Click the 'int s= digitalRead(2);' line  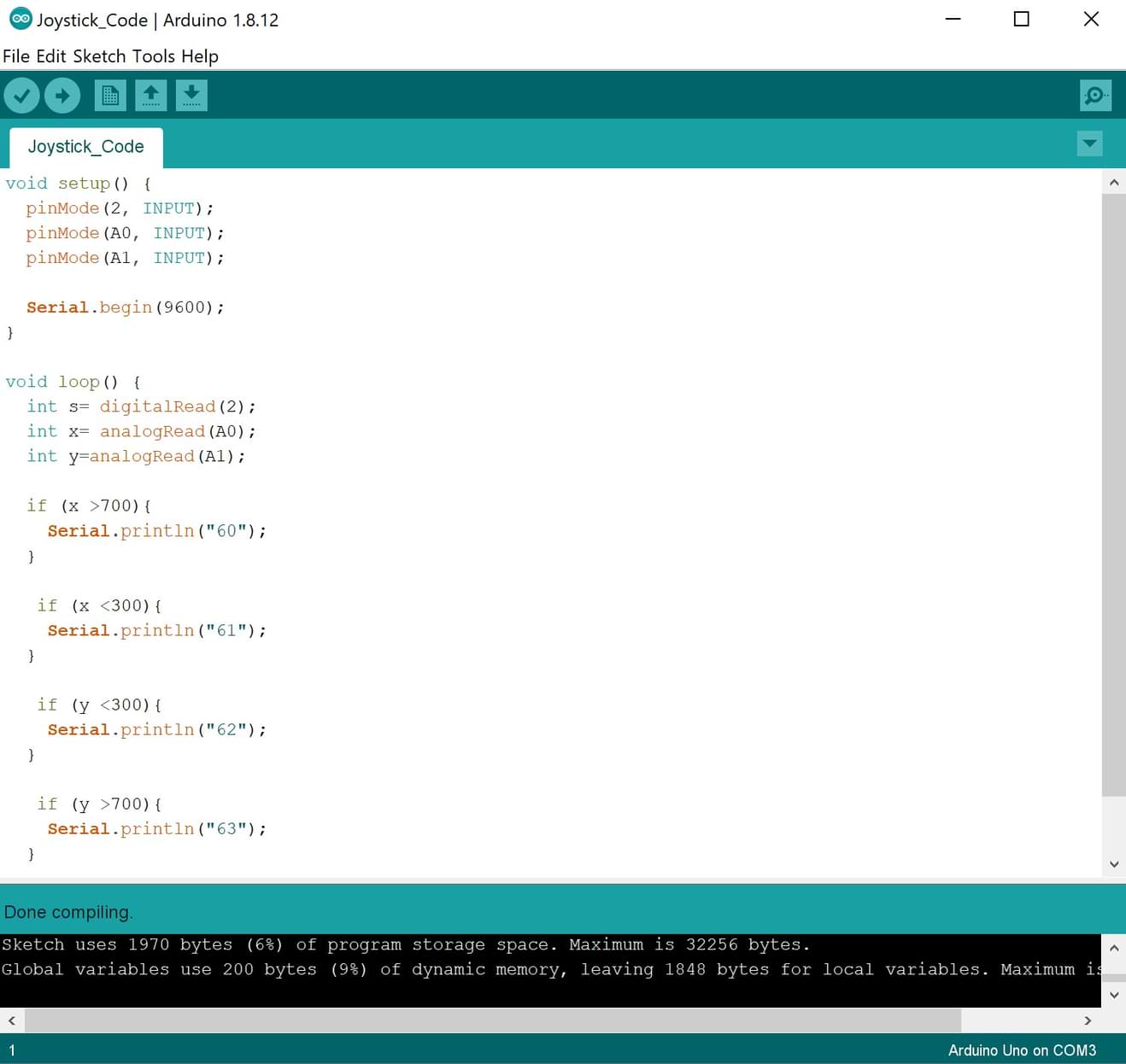[141, 406]
